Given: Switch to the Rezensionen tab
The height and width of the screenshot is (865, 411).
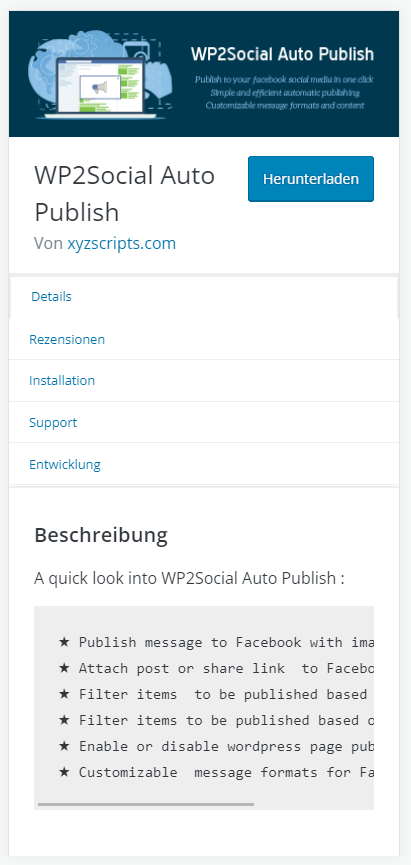Looking at the screenshot, I should (x=67, y=339).
